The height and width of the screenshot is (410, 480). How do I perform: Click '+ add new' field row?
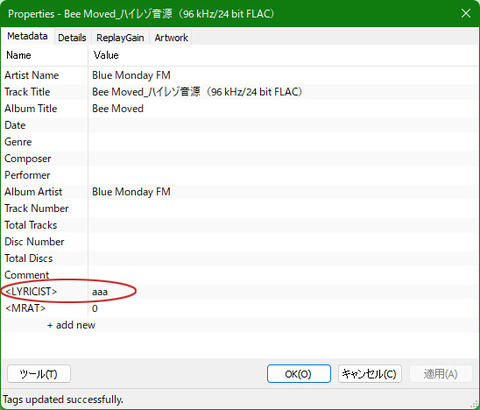click(x=240, y=325)
